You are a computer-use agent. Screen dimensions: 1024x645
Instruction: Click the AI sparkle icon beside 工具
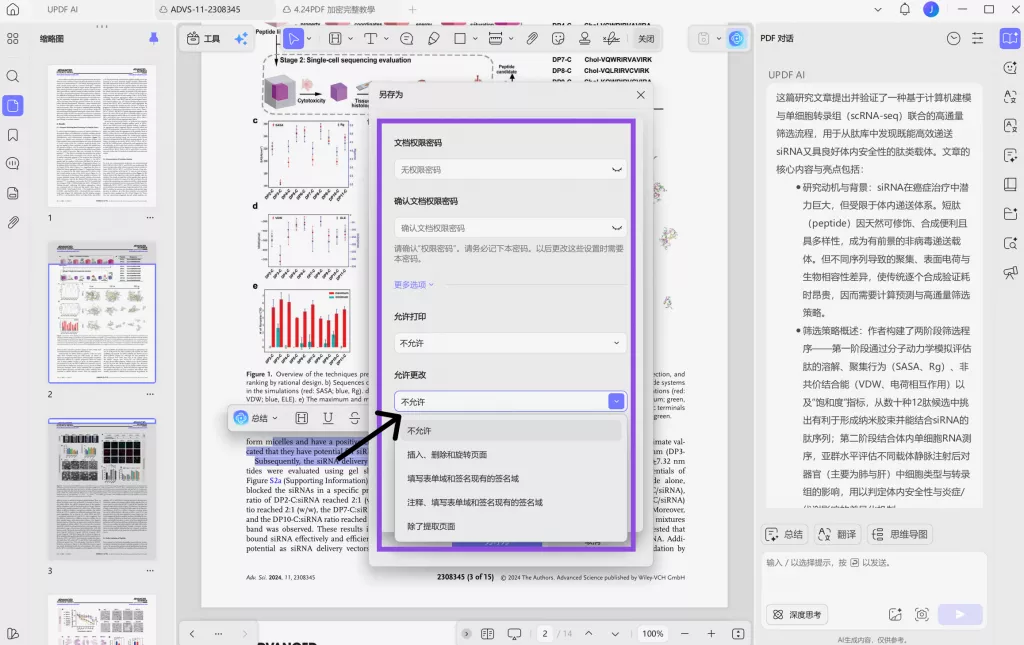(241, 39)
